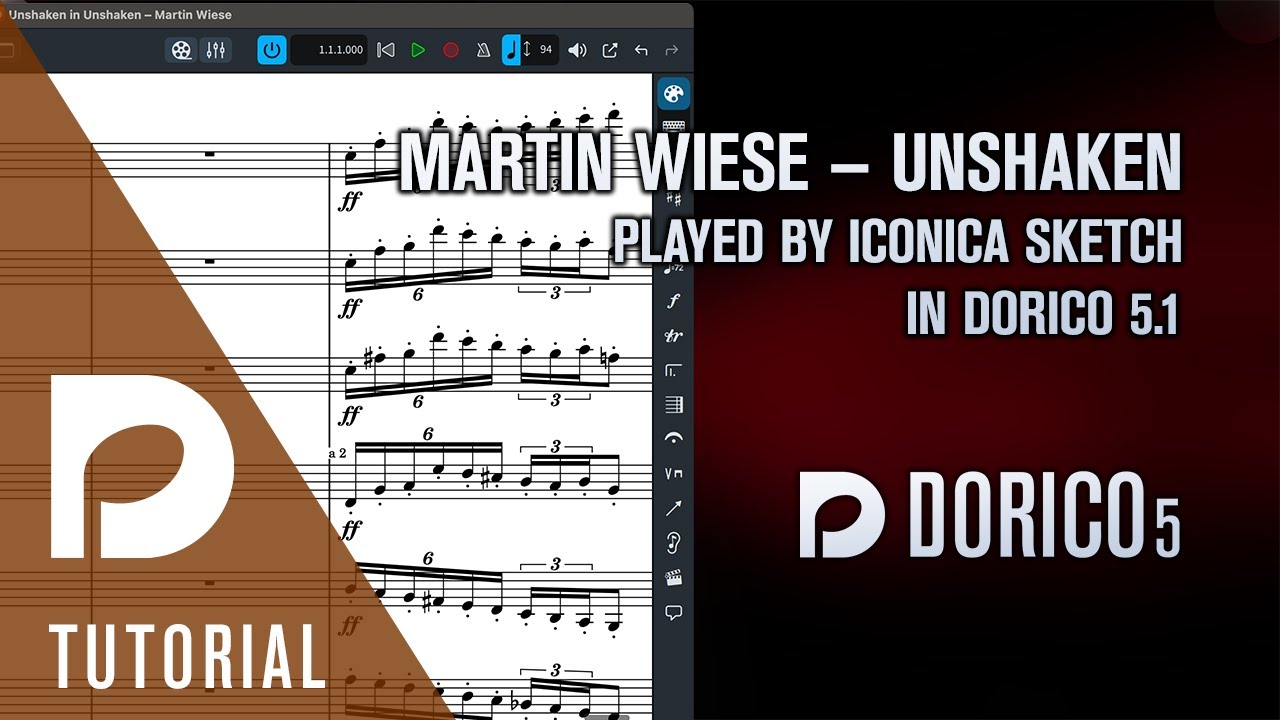Open the Playing Techniques panel
Image resolution: width=1280 pixels, height=720 pixels.
674,473
